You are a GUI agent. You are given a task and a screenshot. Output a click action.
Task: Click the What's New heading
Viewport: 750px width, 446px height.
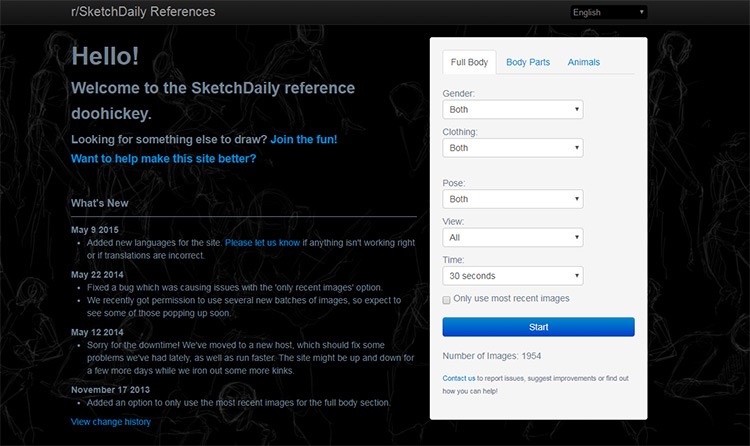coord(99,203)
